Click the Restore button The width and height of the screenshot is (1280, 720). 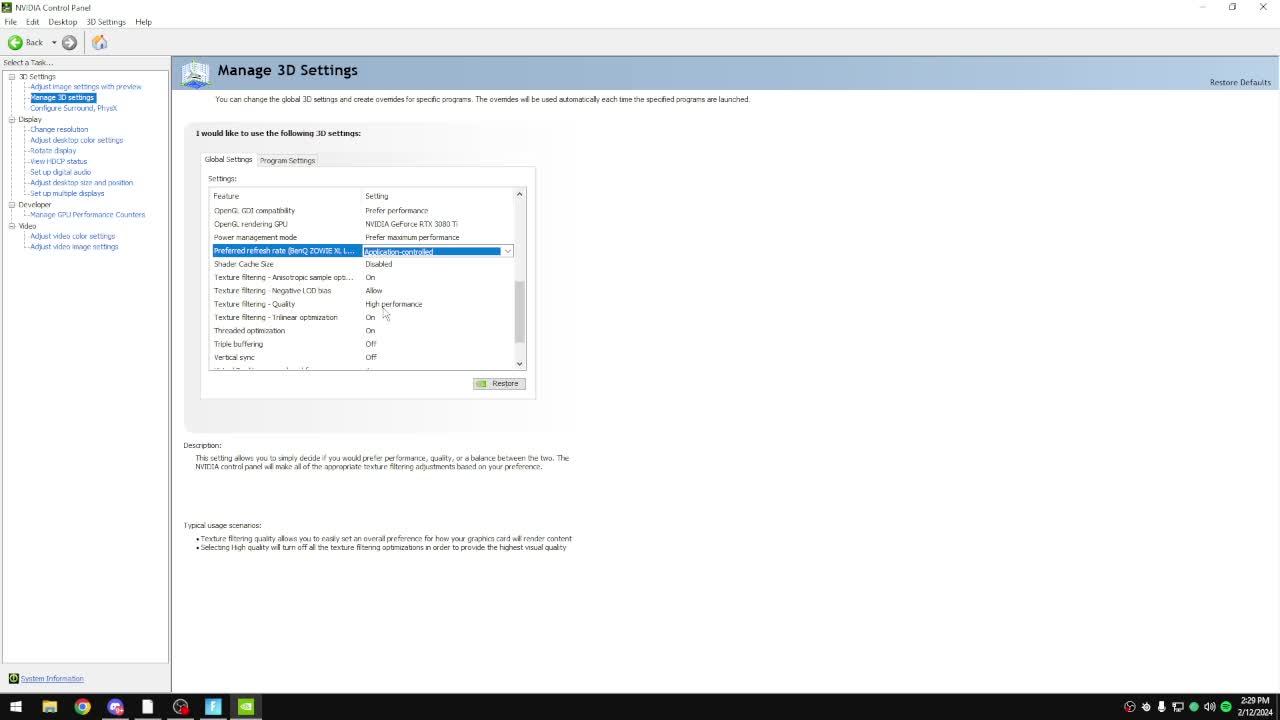point(498,384)
